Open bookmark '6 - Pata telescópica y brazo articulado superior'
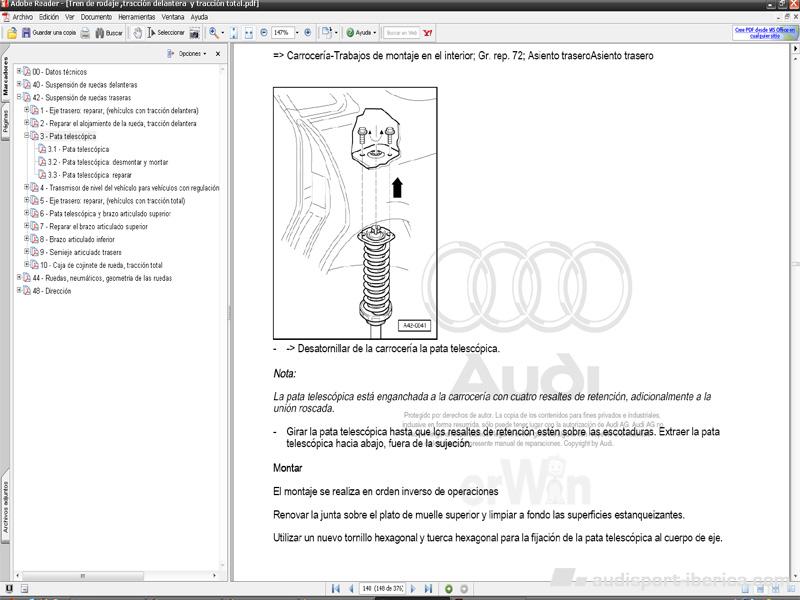The width and height of the screenshot is (800, 600). (106, 213)
